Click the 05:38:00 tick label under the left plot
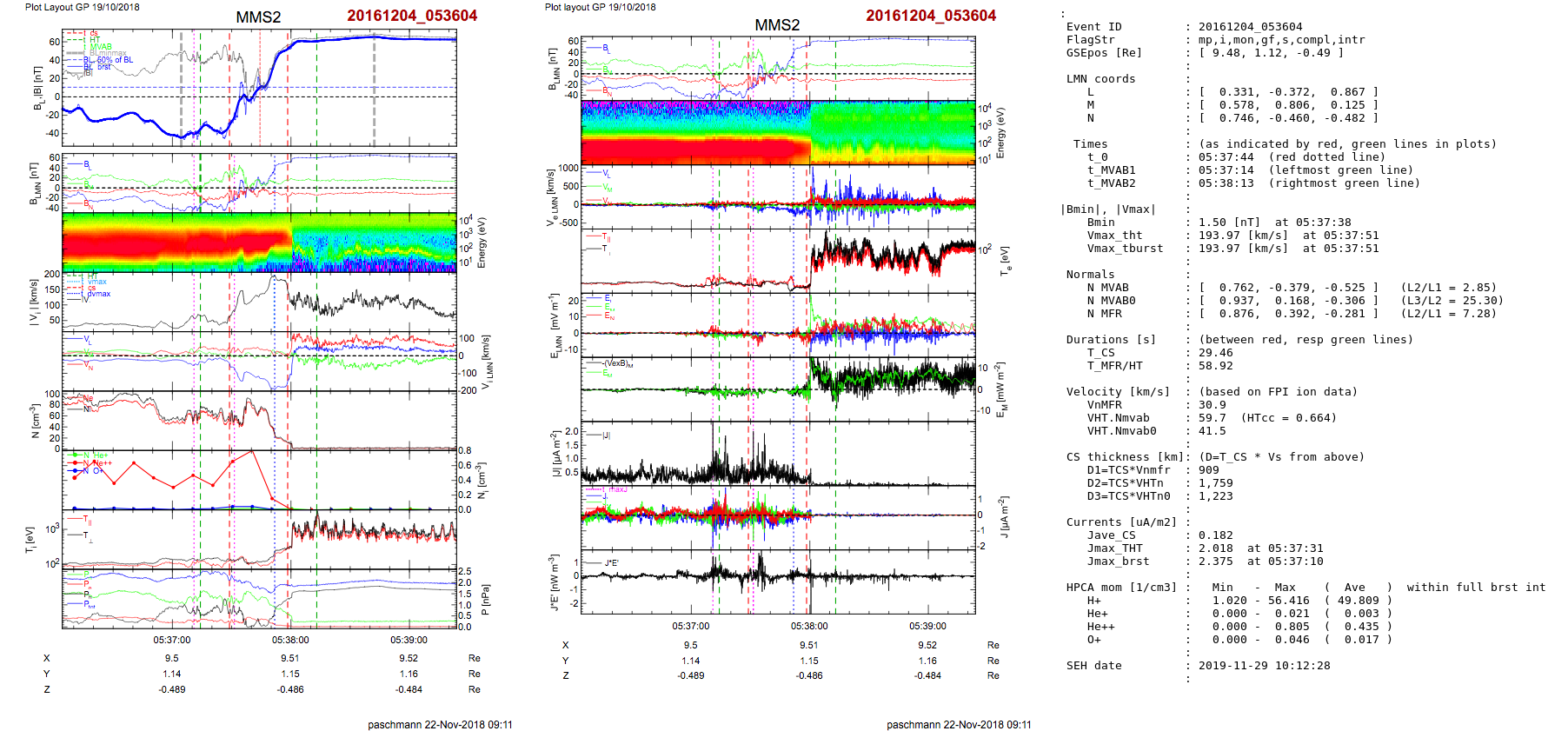This screenshot has height=731, width=1568. pos(290,640)
